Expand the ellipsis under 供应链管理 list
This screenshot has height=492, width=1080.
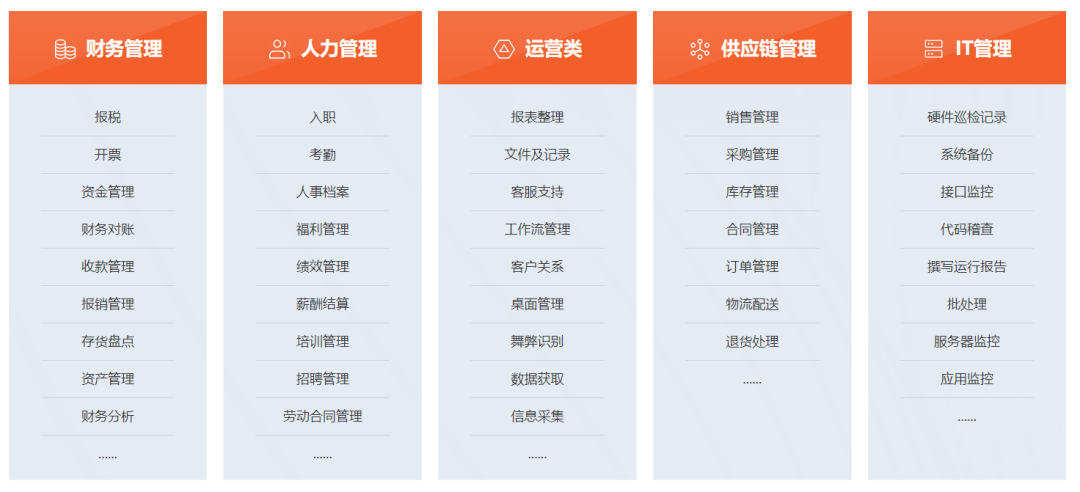click(752, 380)
